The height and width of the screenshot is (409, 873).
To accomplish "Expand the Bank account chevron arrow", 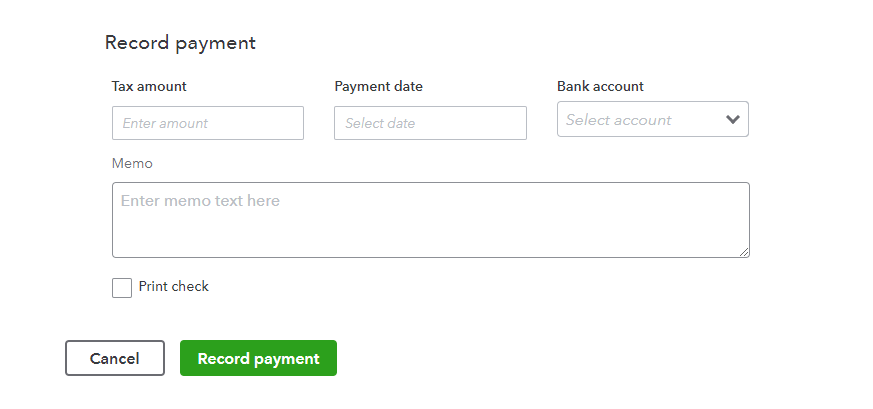I will point(733,120).
